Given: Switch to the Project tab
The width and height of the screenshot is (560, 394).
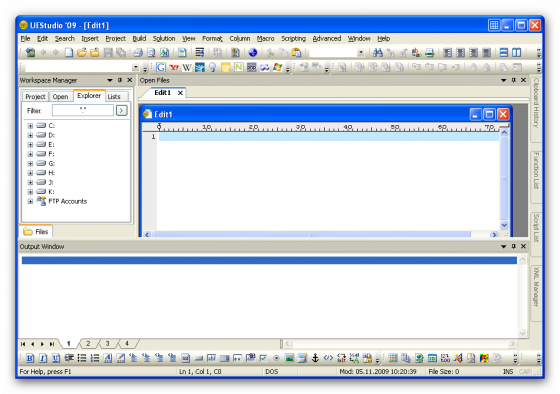Looking at the screenshot, I should tap(35, 96).
